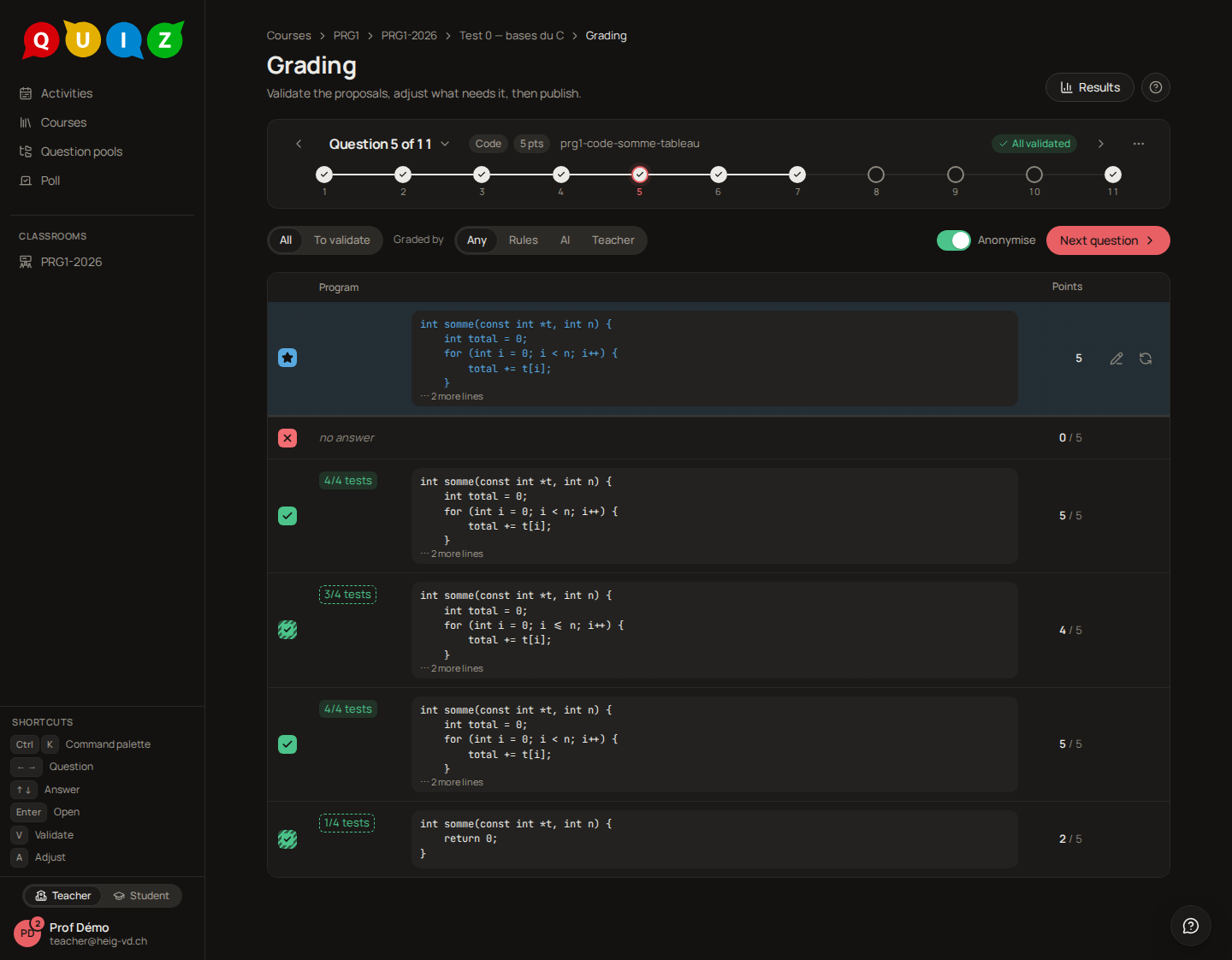1232x960 pixels.
Task: Click the red X no-answer icon
Action: pos(287,438)
